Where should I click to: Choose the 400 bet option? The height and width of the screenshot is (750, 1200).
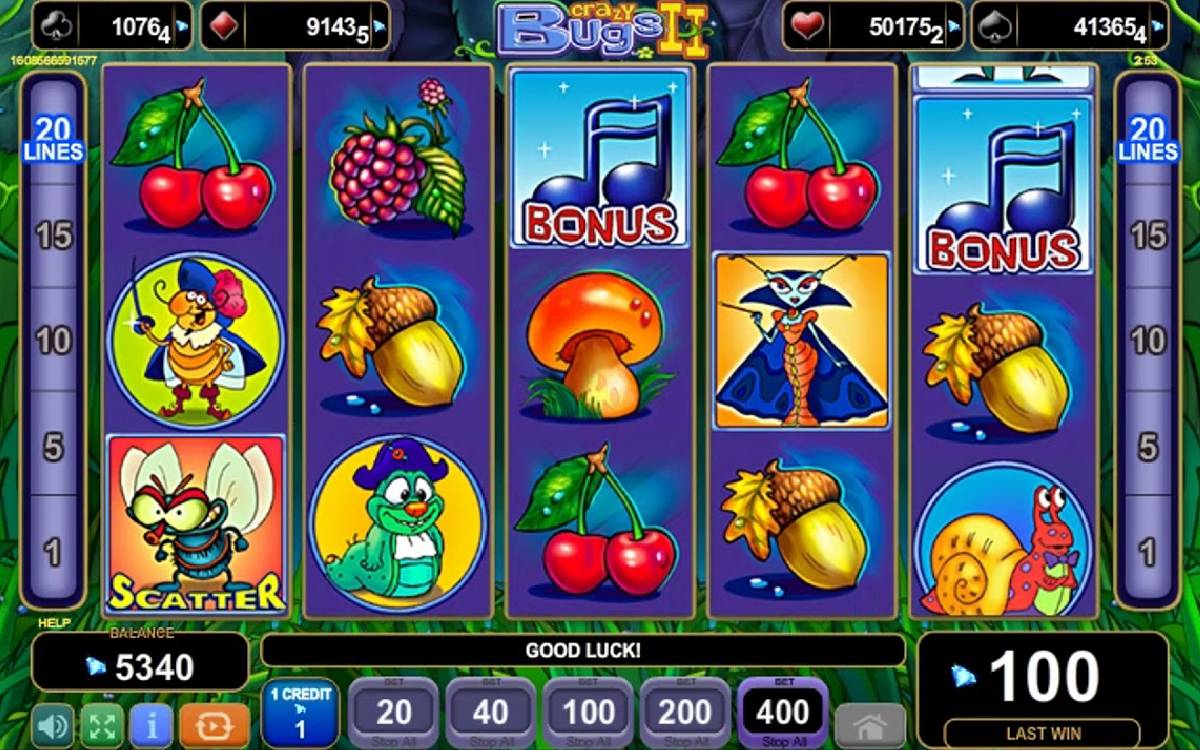pos(782,713)
